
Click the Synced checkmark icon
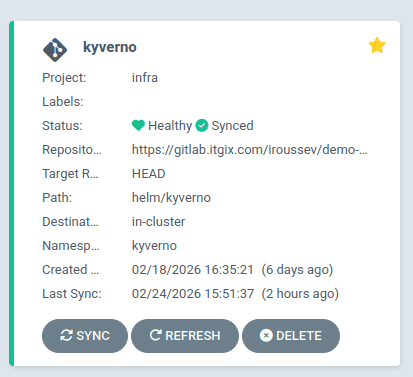tap(202, 126)
